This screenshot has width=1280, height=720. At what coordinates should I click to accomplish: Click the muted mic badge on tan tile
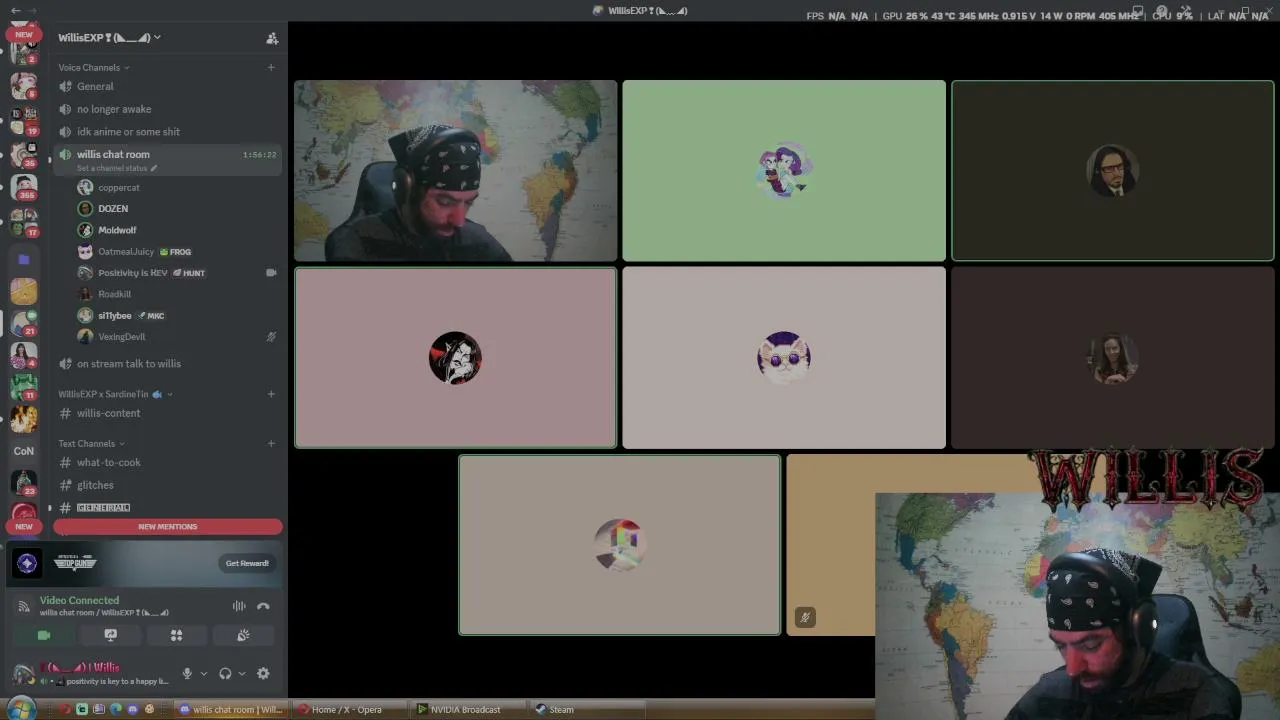coord(805,617)
